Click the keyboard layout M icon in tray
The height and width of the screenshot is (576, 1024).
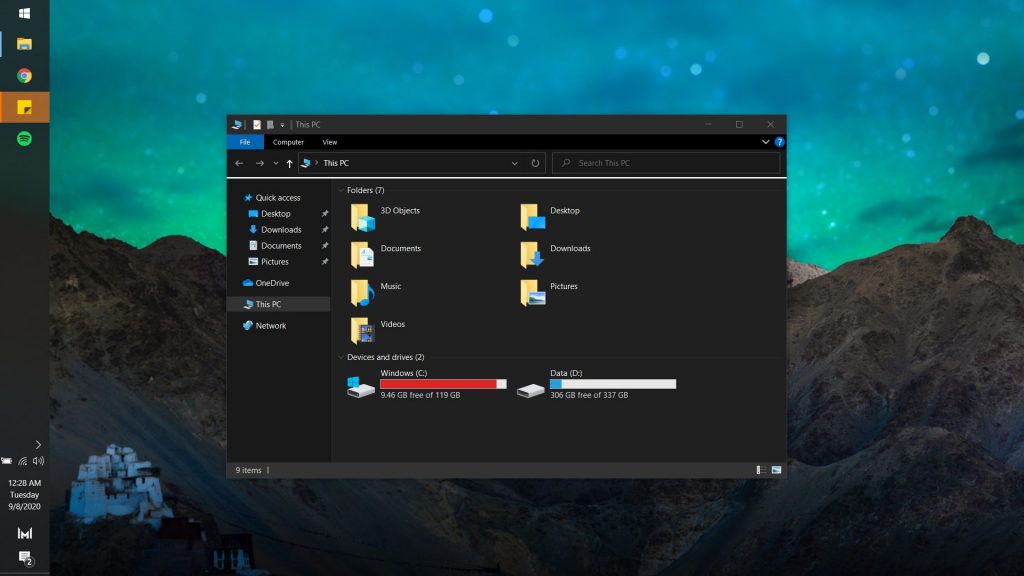pos(25,534)
